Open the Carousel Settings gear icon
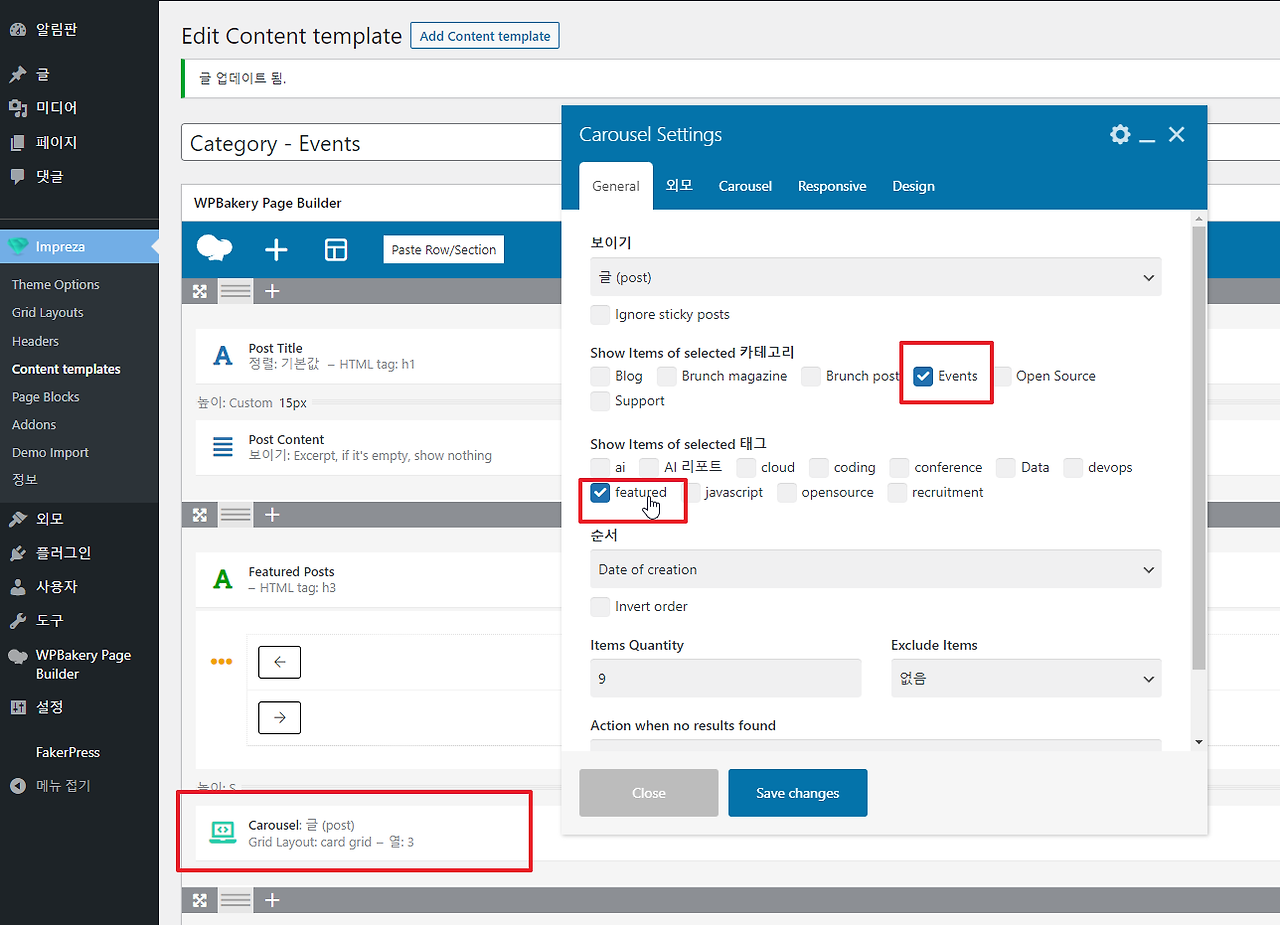Image resolution: width=1280 pixels, height=925 pixels. click(x=1120, y=134)
